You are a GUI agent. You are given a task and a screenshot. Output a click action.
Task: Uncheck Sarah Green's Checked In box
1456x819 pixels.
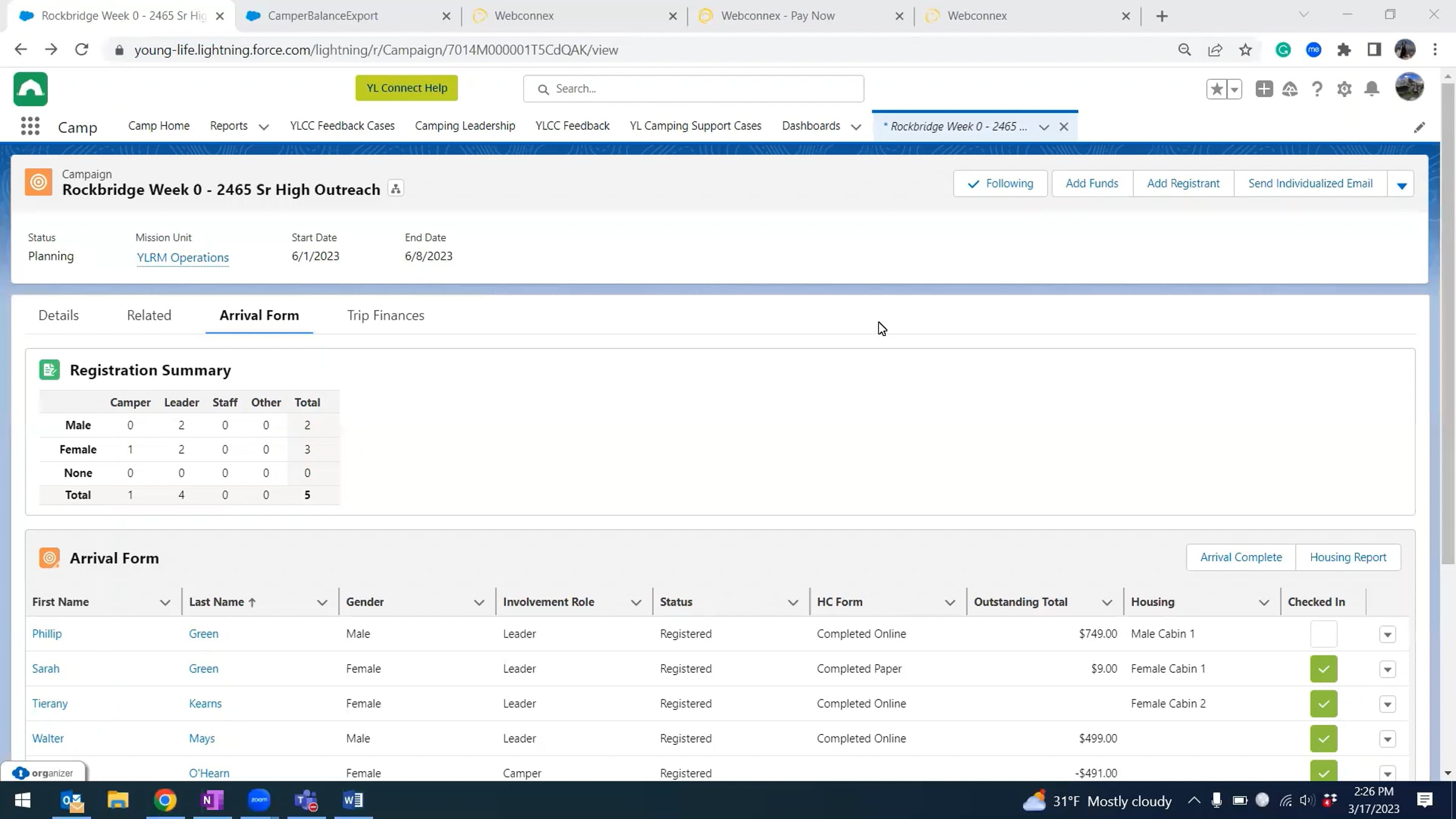[x=1323, y=669]
